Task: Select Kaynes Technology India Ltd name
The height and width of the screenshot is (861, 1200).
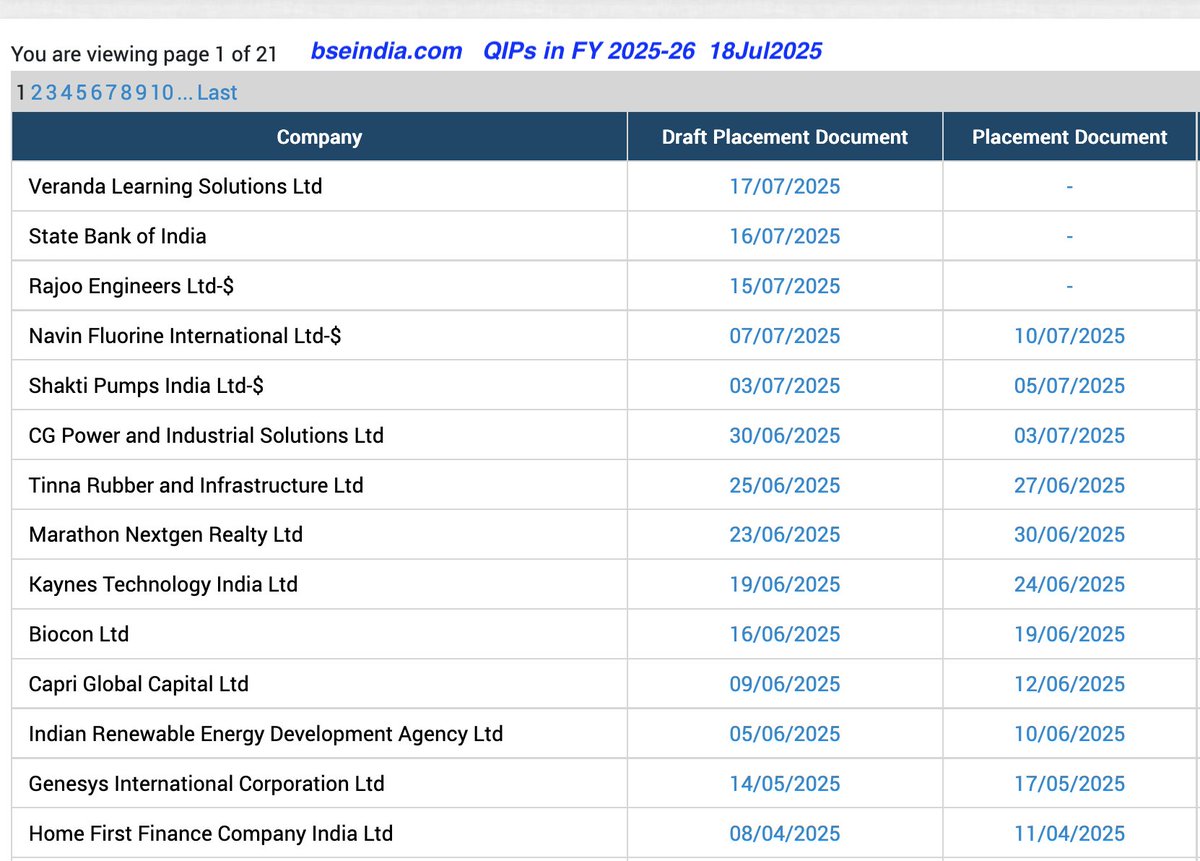Action: click(163, 585)
